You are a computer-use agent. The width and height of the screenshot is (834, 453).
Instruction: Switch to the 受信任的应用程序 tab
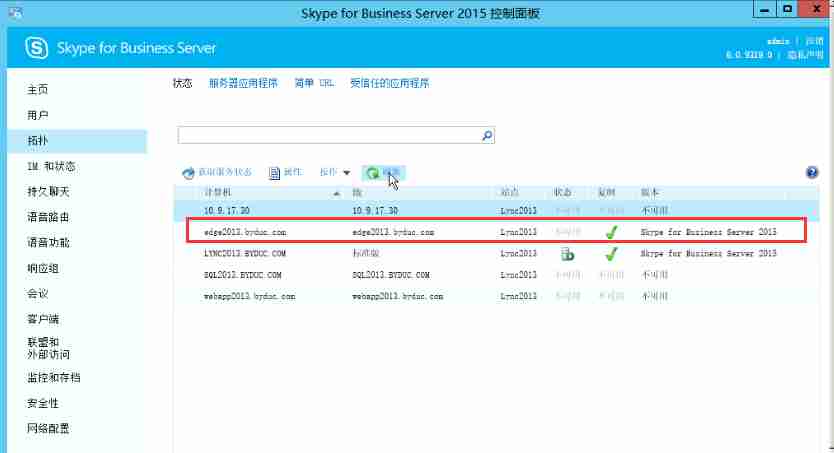pos(389,83)
